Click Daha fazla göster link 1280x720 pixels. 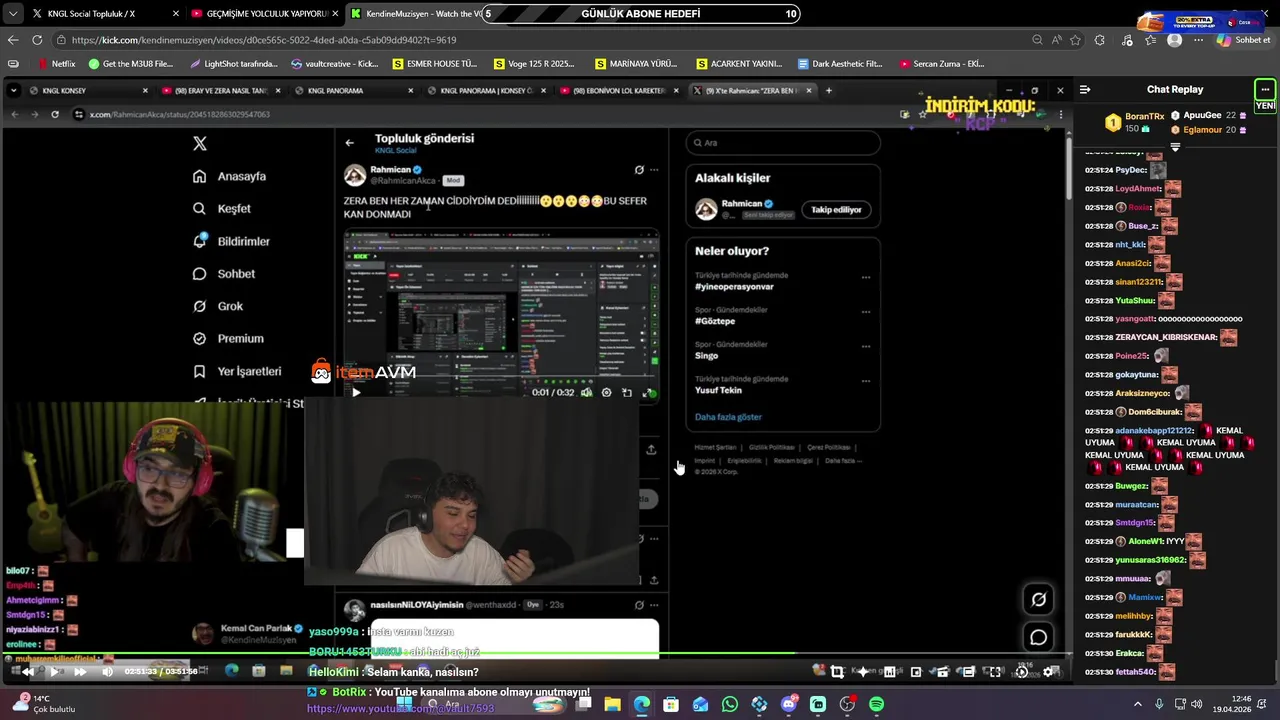coord(728,417)
